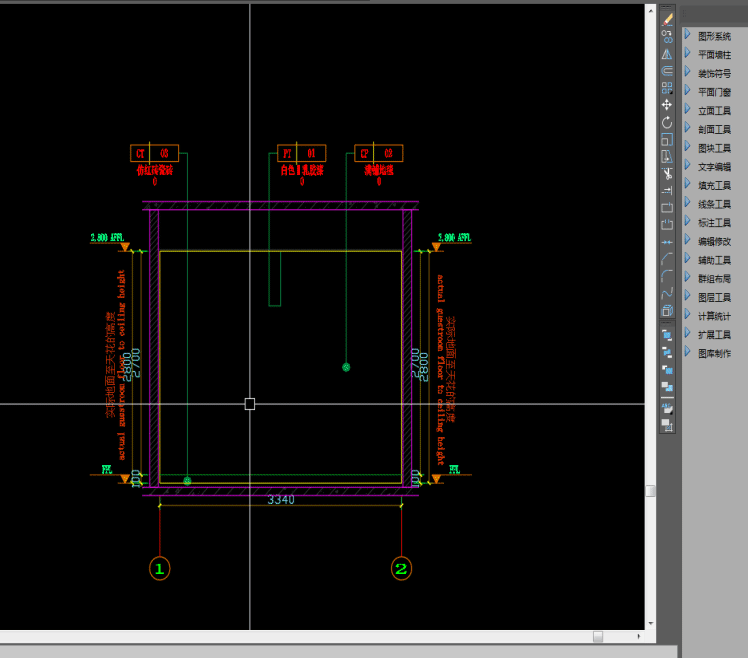Expand the 图块工具 group triangle
Screen dimensions: 748x658
[687, 146]
